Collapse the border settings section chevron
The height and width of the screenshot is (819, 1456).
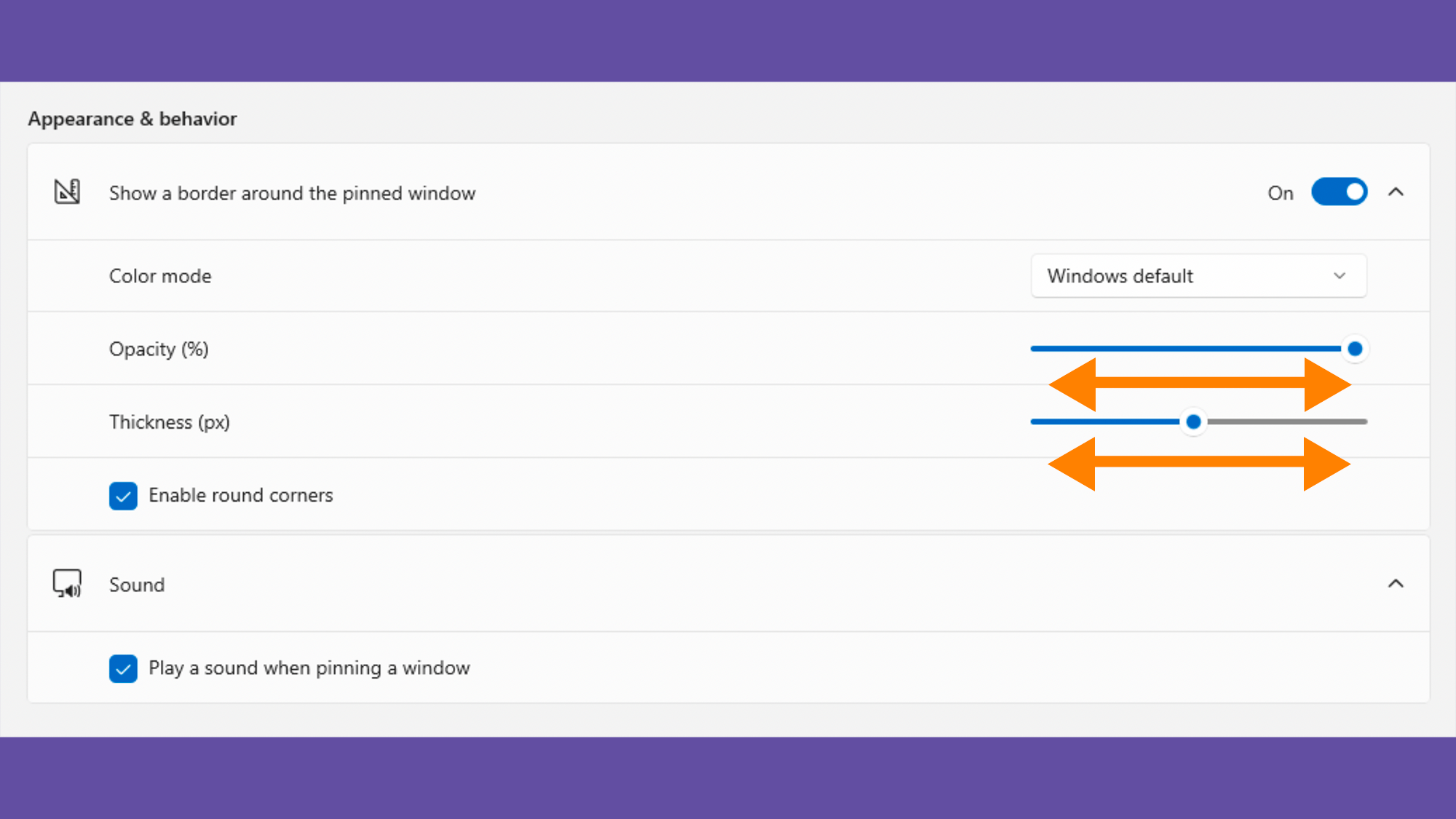1396,192
